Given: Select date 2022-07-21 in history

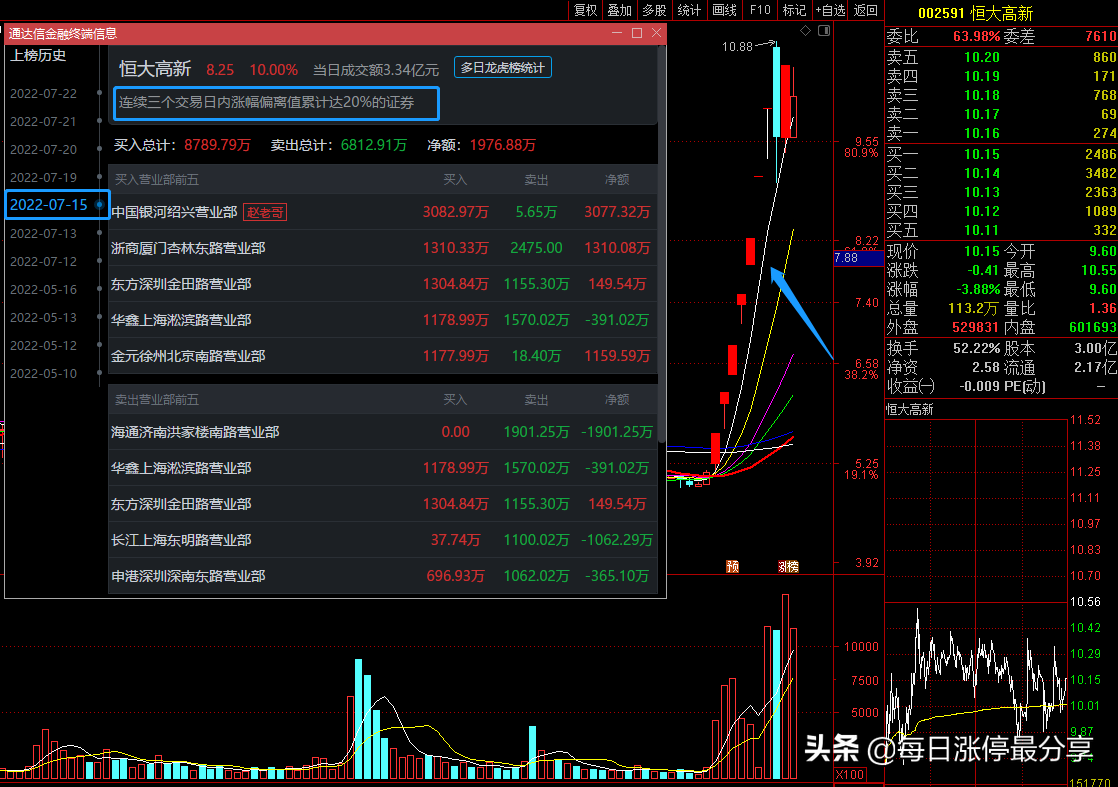Looking at the screenshot, I should click(x=43, y=121).
